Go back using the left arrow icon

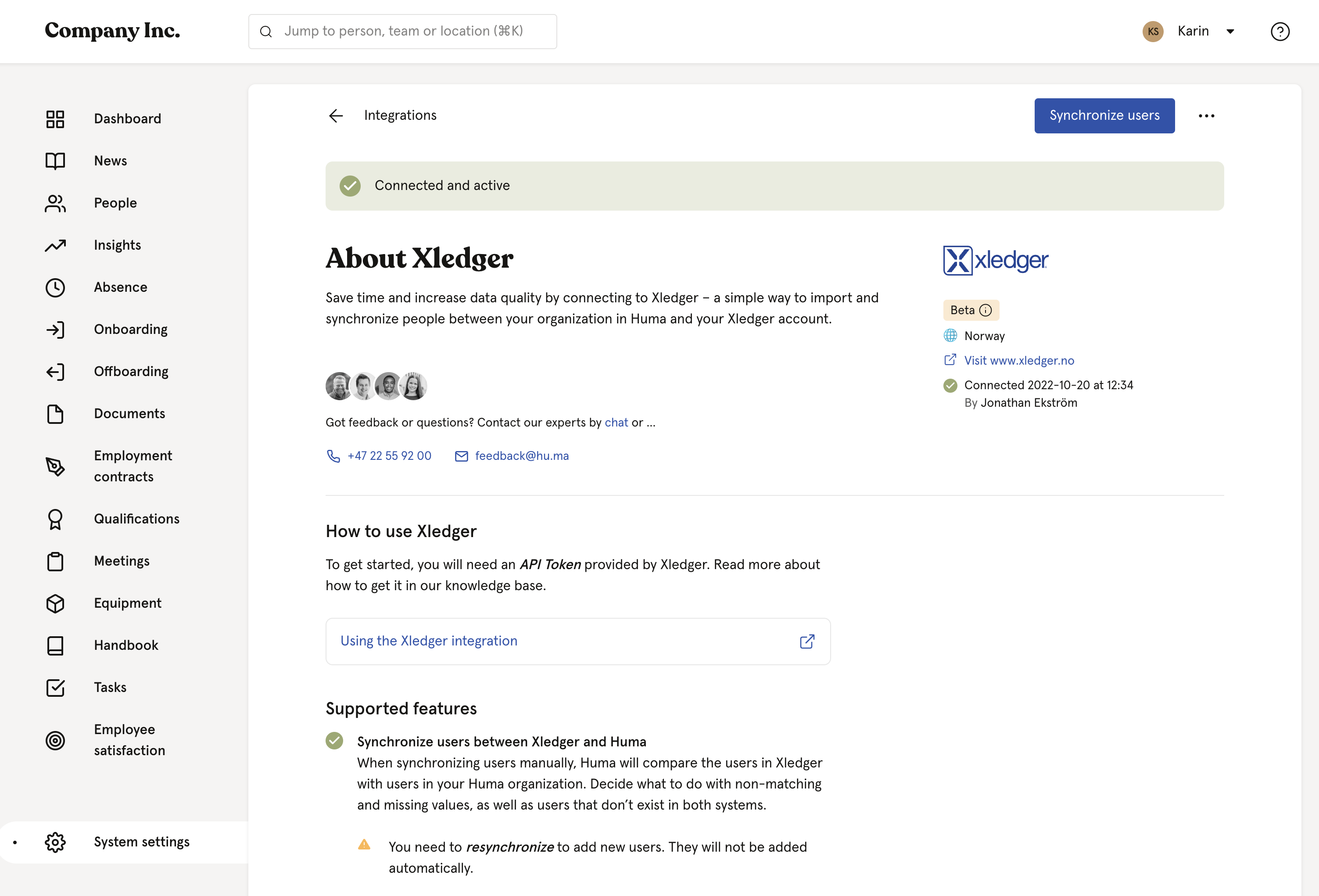click(x=336, y=116)
